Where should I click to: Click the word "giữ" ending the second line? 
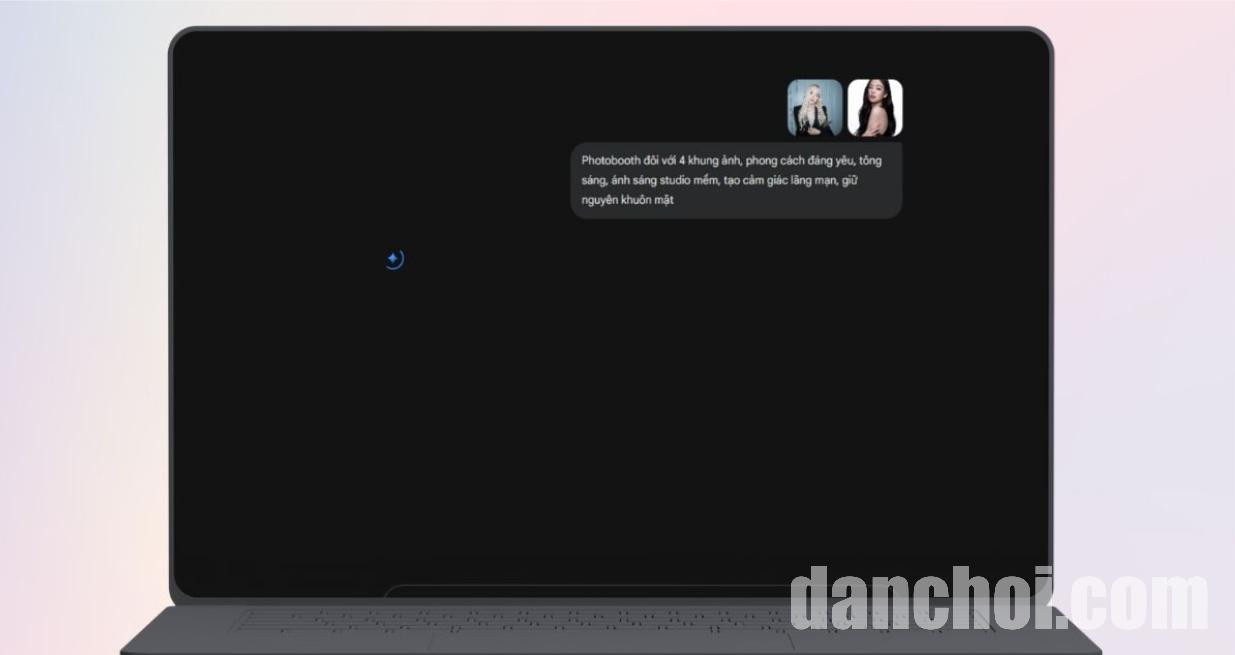tap(850, 181)
